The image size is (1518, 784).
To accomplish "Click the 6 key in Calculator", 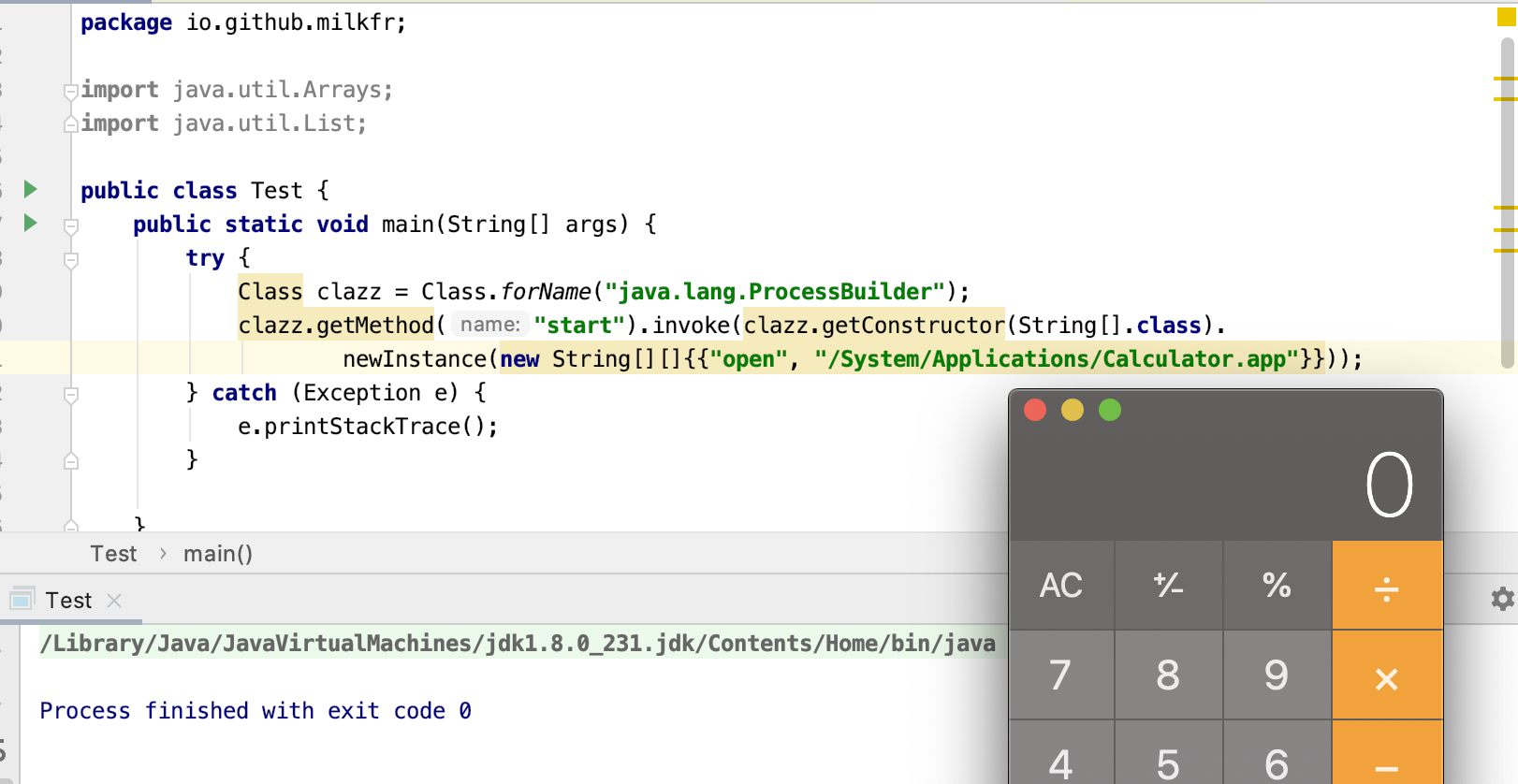I will coord(1277,754).
